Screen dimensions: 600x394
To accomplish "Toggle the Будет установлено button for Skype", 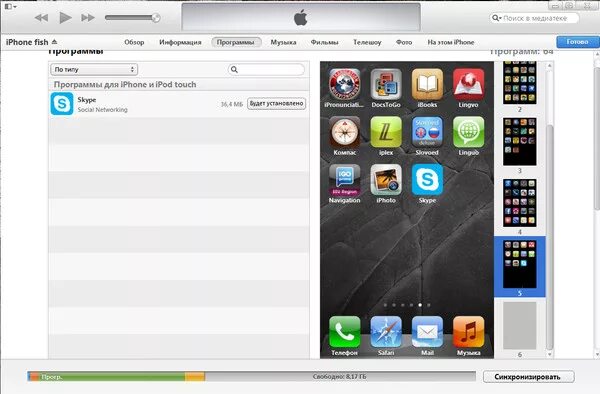I will [276, 103].
